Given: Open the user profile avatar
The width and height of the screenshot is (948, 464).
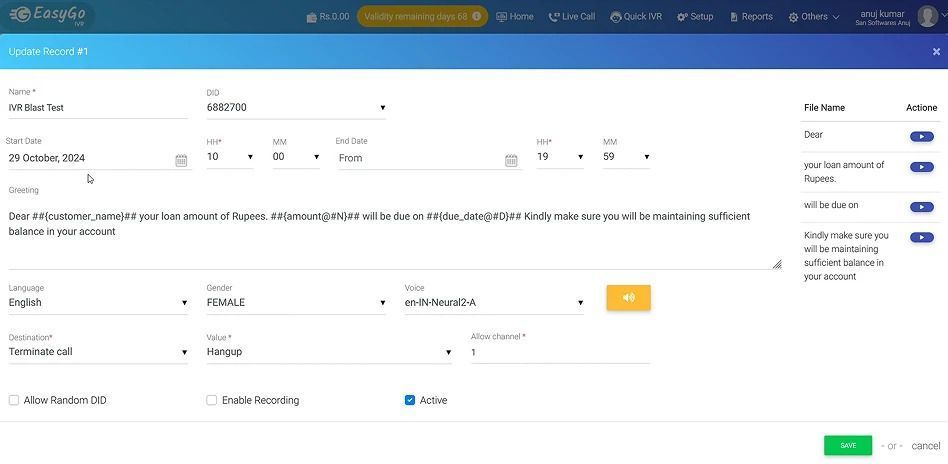Looking at the screenshot, I should [927, 16].
